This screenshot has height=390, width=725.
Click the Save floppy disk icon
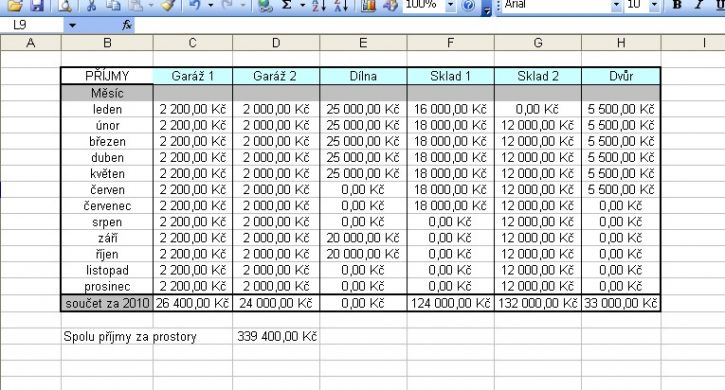(x=36, y=5)
